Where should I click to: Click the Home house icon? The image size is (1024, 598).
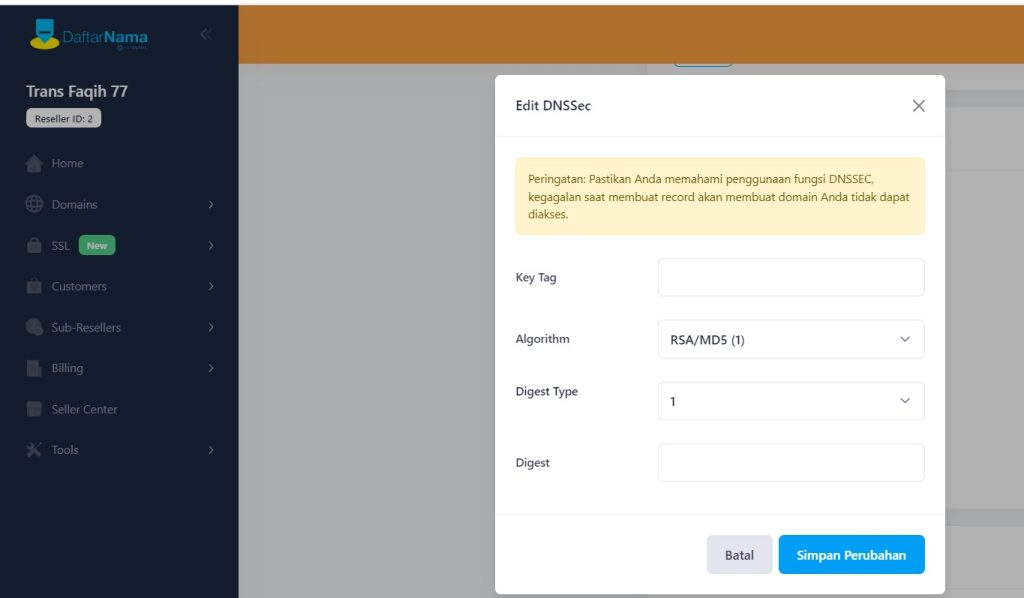pos(34,163)
